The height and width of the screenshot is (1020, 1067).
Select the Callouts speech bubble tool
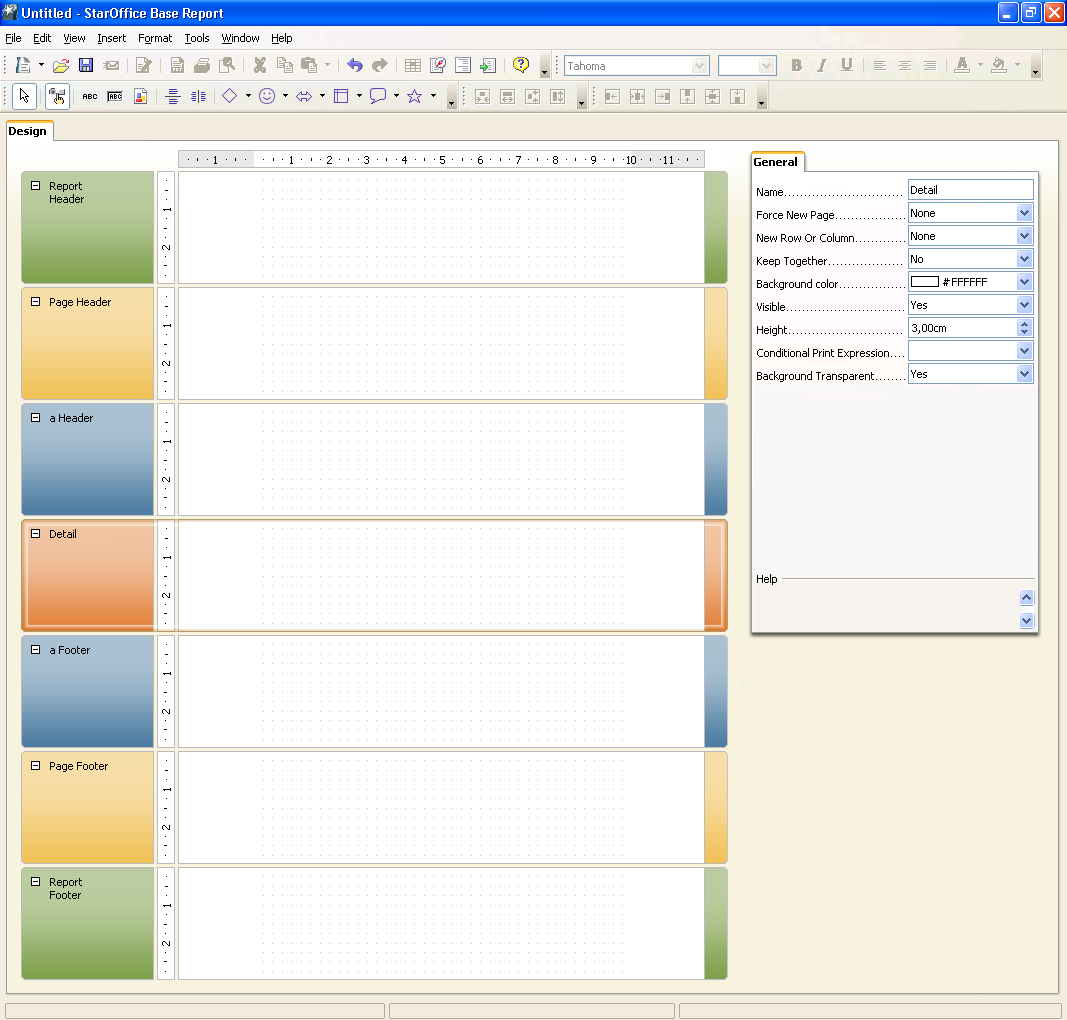tap(378, 97)
